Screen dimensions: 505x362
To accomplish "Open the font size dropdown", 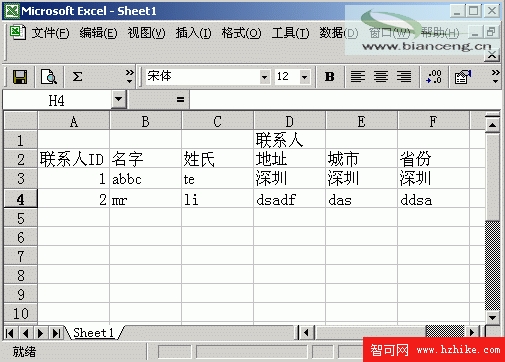I will pyautogui.click(x=304, y=77).
